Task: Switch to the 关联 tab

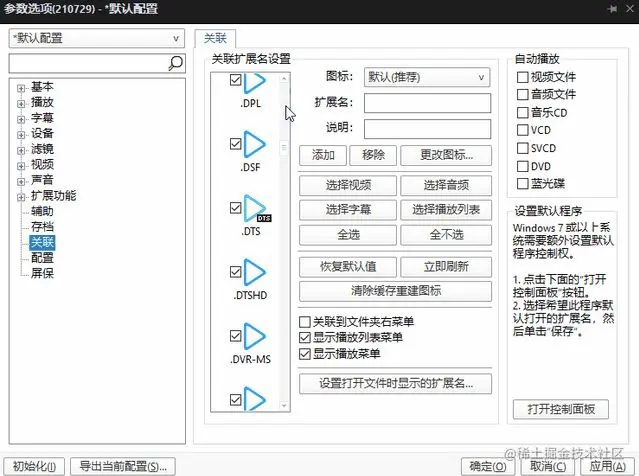Action: click(215, 38)
